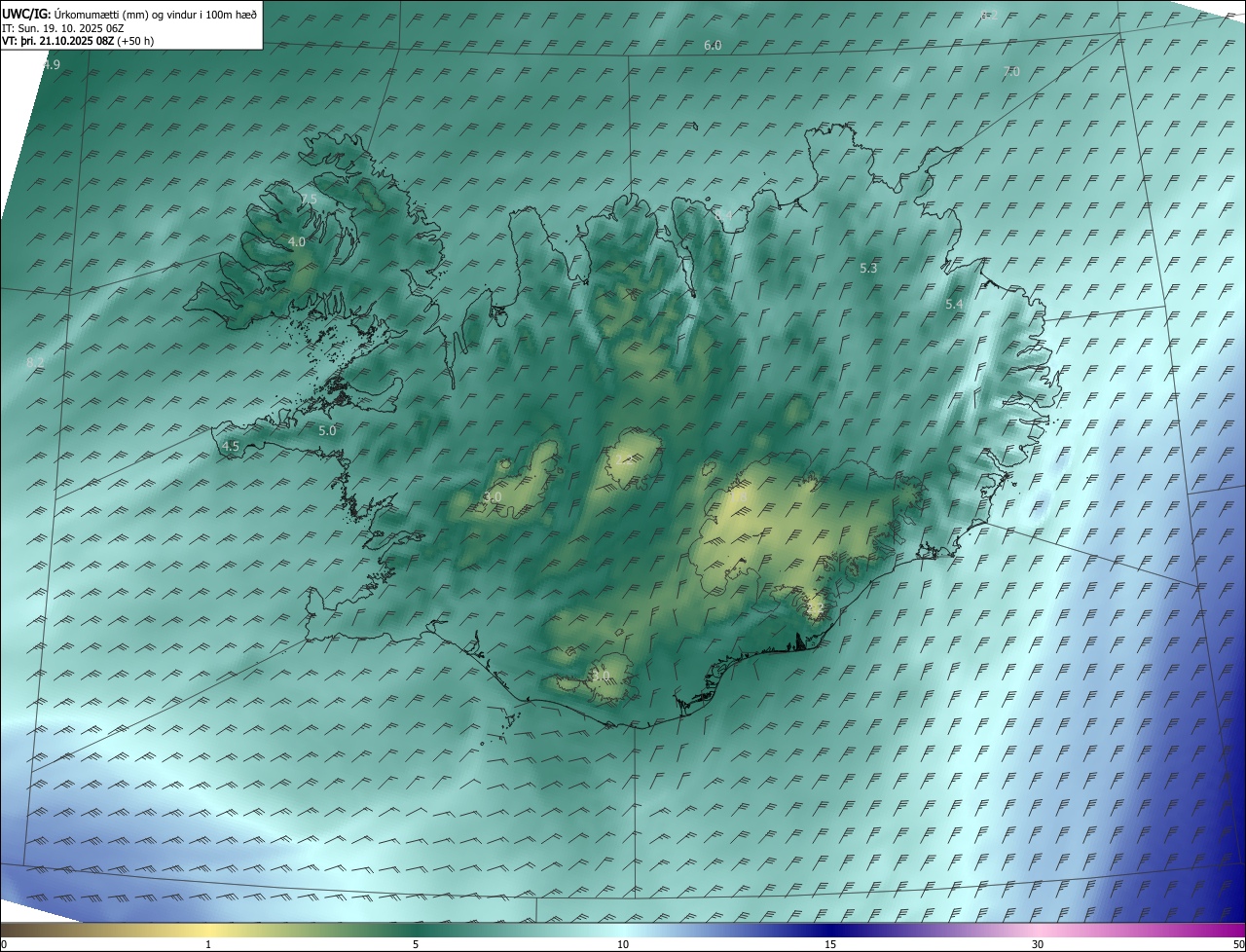
Task: Click the 4.9 value label on the map
Action: click(x=52, y=64)
